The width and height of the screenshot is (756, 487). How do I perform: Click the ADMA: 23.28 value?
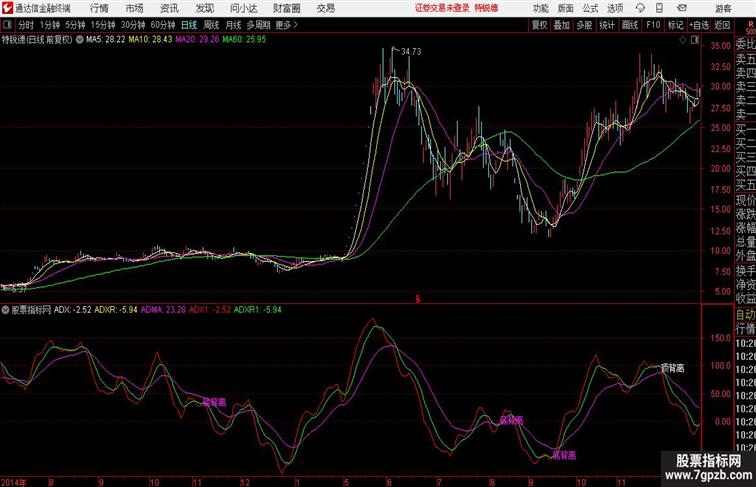pos(163,310)
